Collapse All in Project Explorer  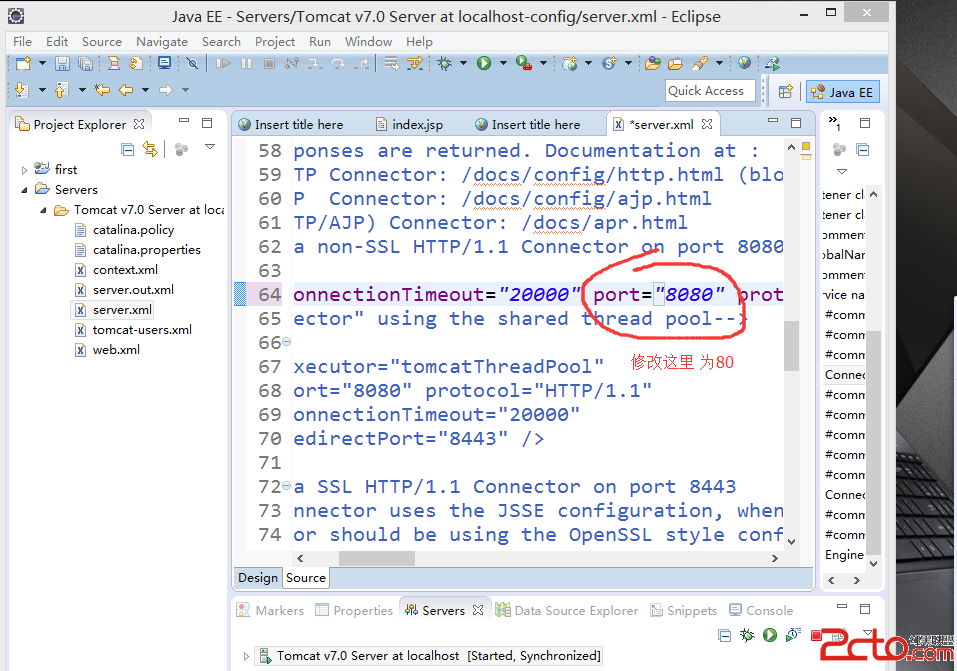tap(128, 149)
